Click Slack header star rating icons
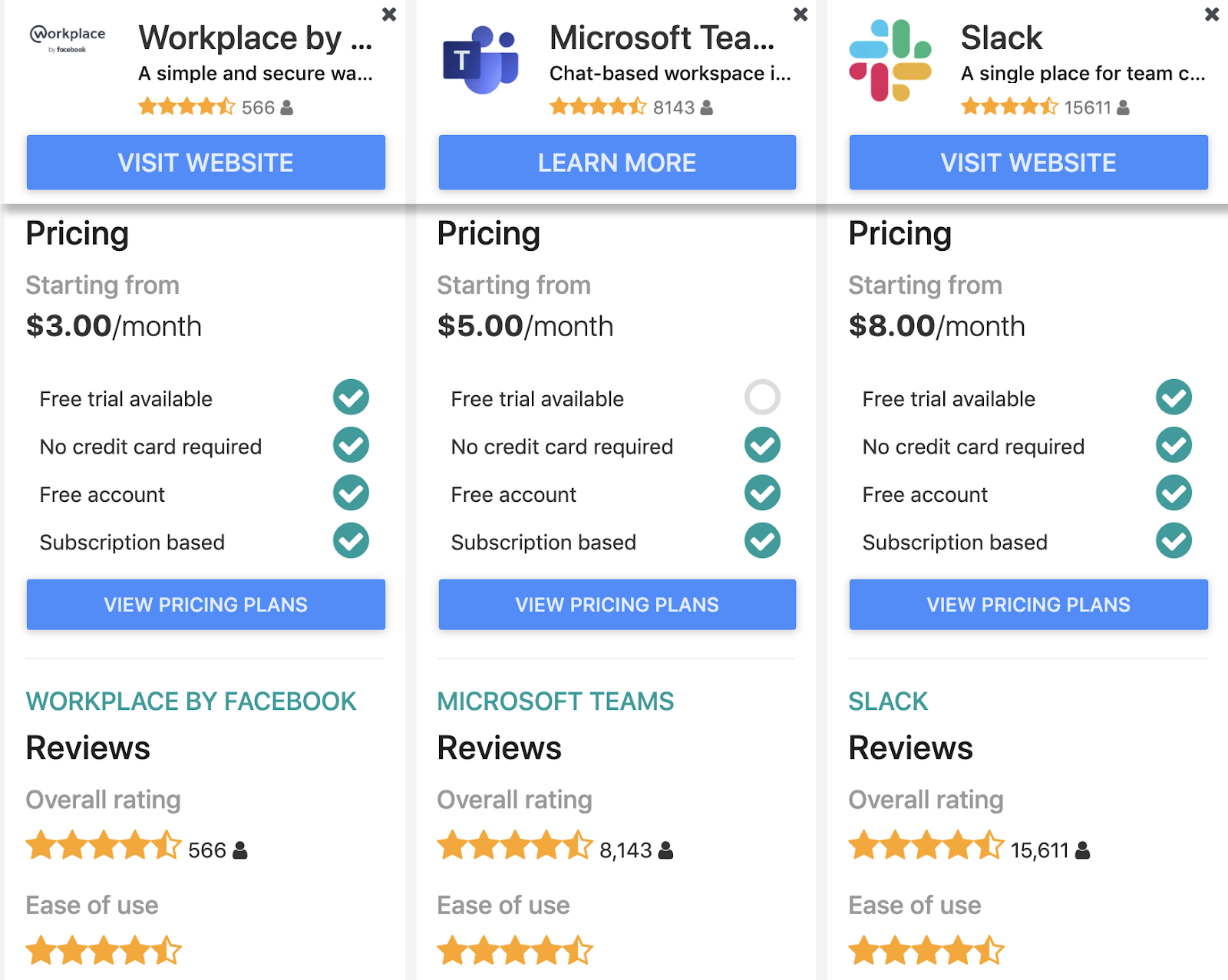 (1009, 107)
